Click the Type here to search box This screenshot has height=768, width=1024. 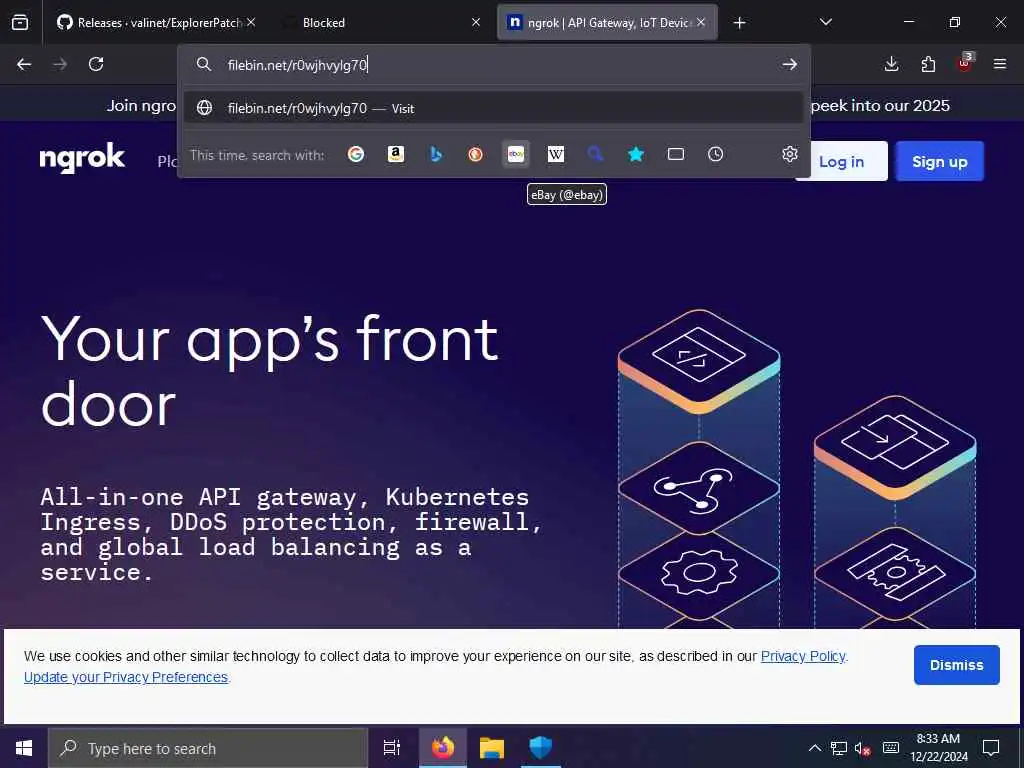tap(208, 748)
